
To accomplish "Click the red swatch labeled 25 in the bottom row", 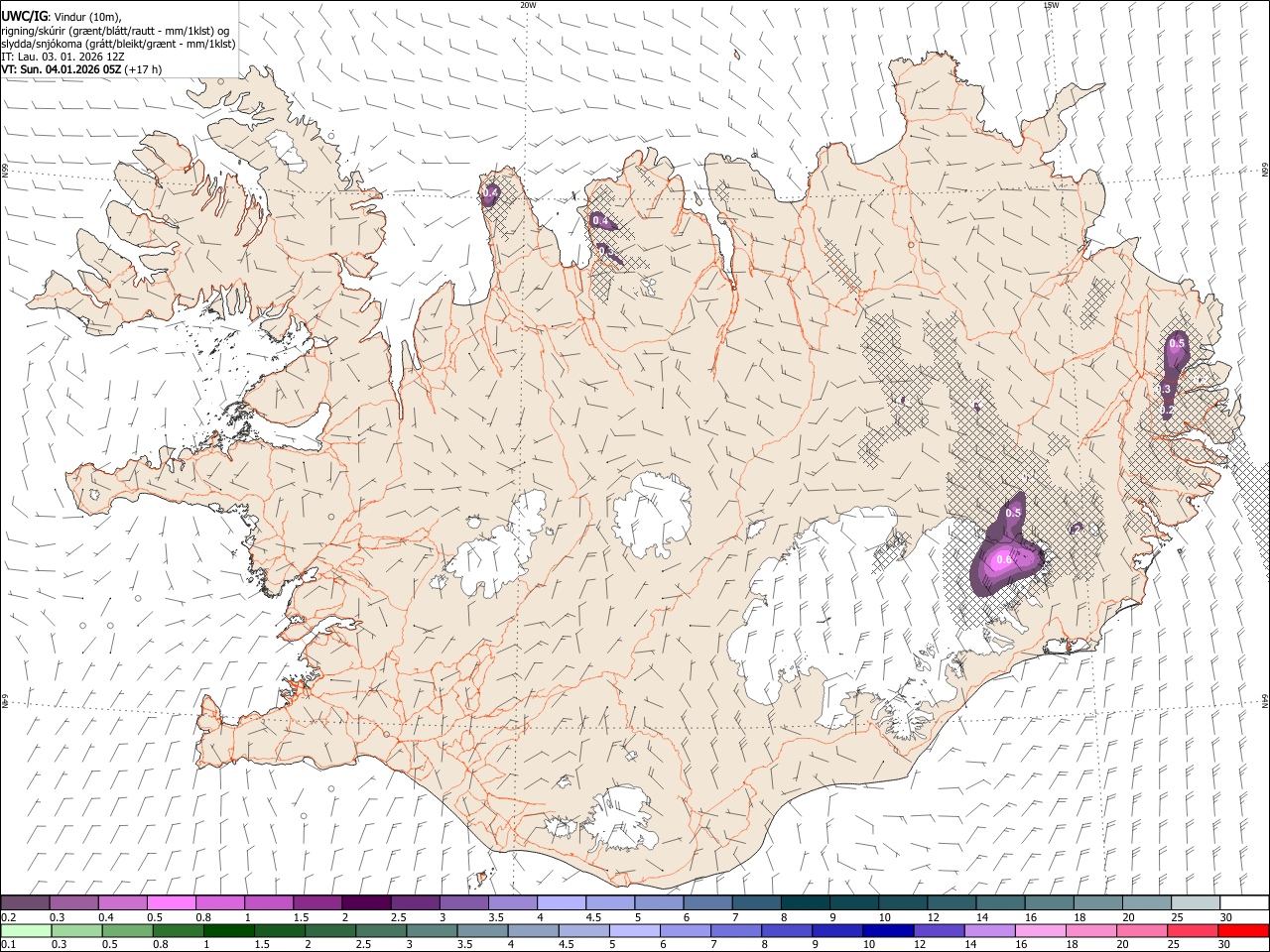I will pos(1192,931).
